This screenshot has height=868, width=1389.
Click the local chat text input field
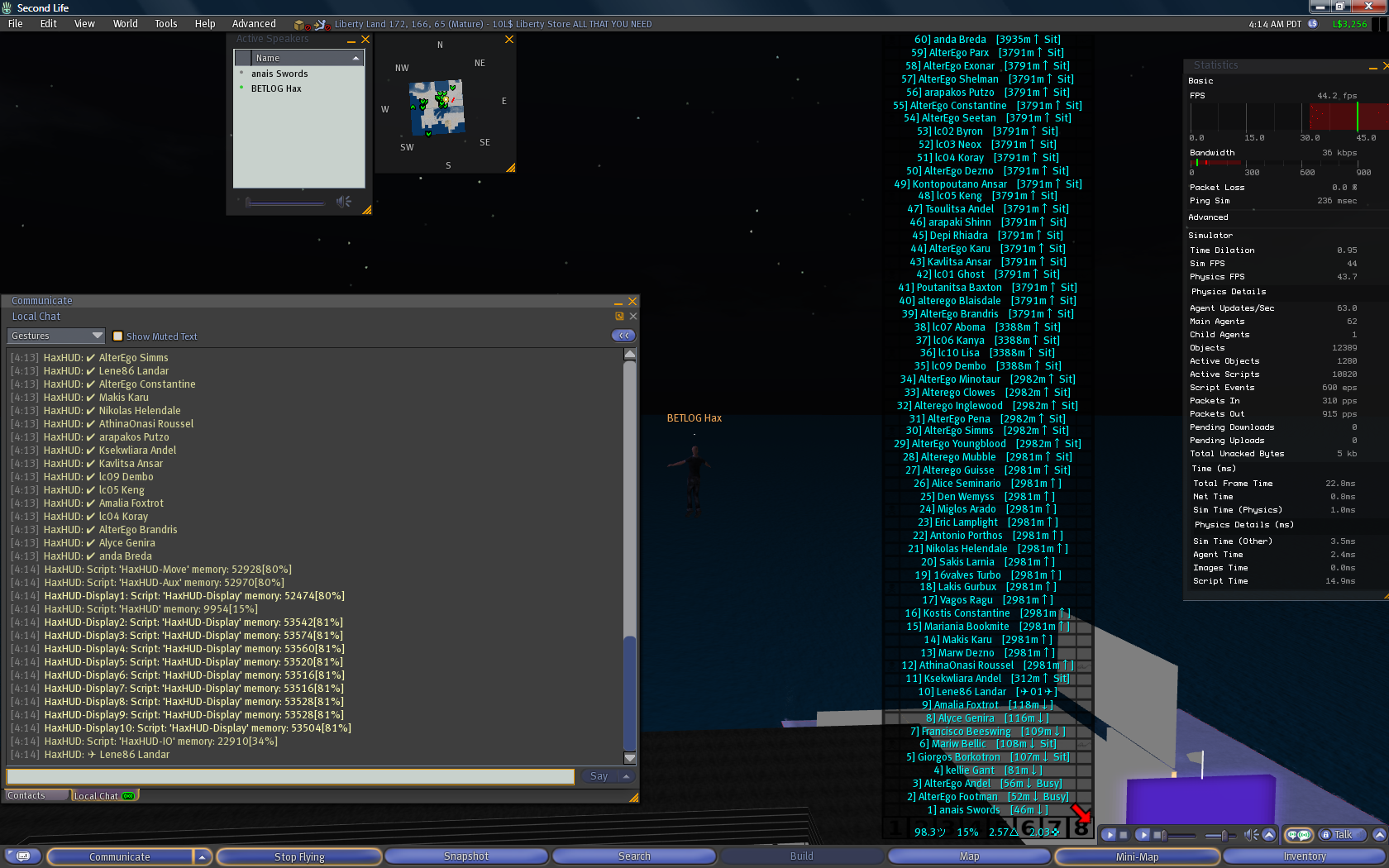(290, 776)
